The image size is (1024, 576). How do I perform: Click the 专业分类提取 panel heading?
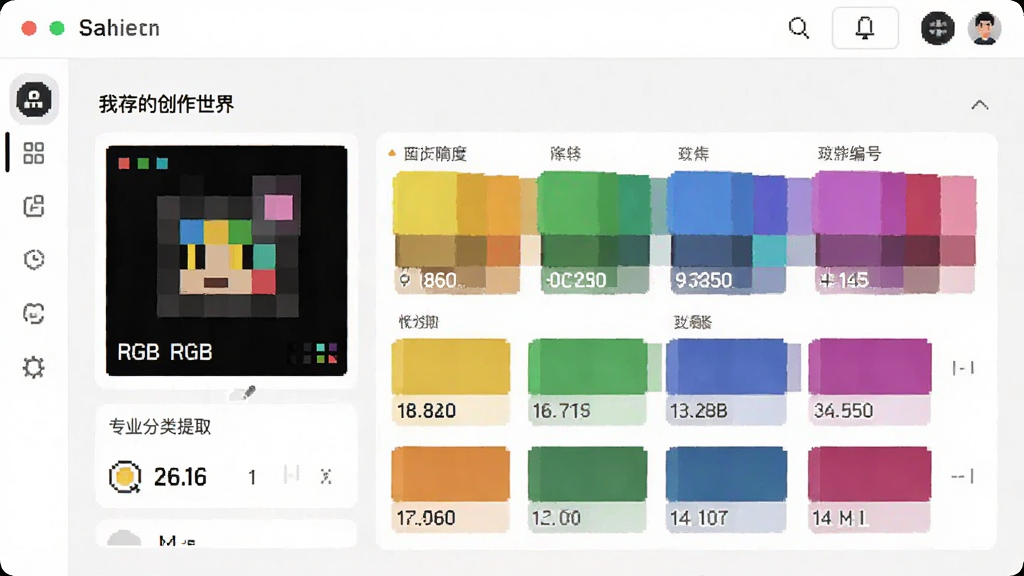[160, 427]
